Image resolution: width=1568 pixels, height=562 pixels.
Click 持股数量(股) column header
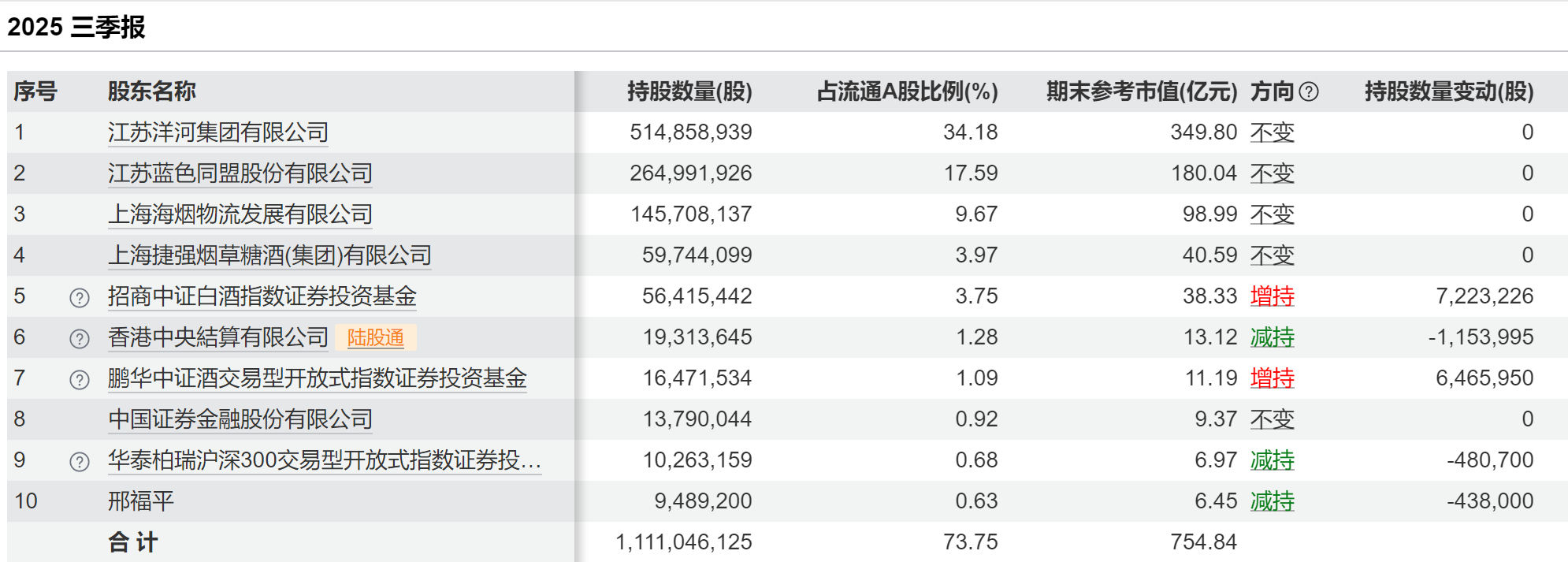pos(689,91)
